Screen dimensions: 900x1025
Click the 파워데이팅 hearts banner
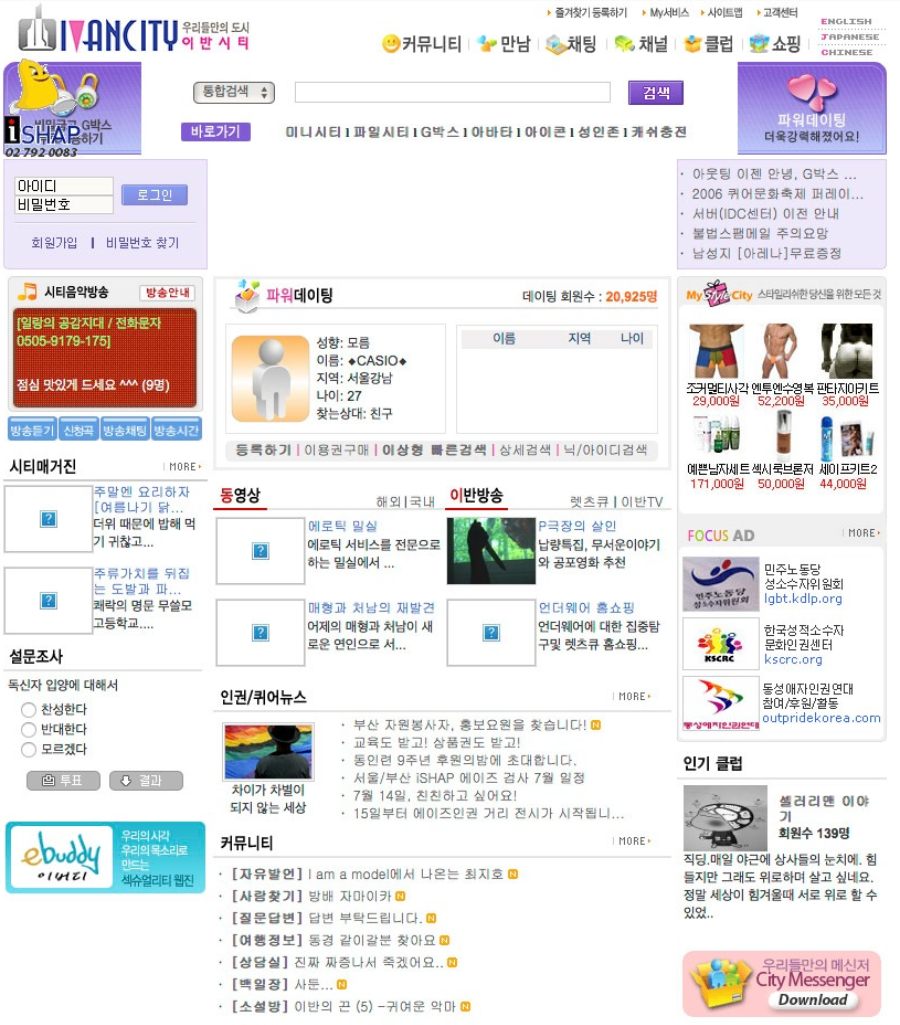(811, 109)
